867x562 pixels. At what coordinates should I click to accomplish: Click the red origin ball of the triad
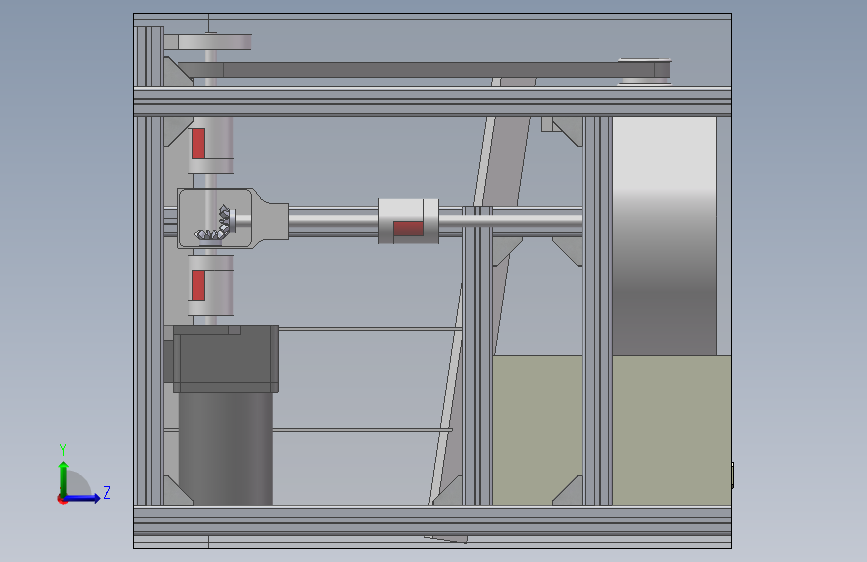click(x=62, y=499)
